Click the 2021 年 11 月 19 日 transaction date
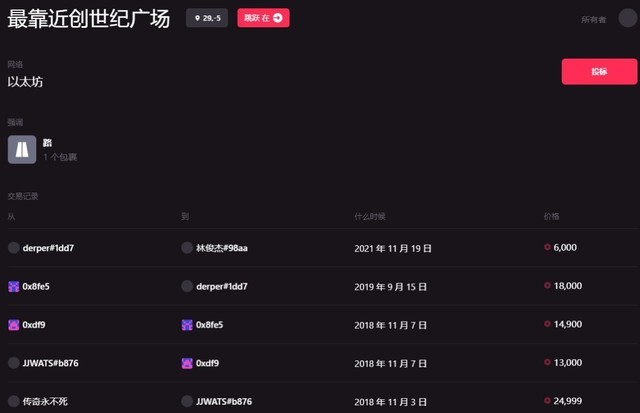The image size is (640, 413). pos(394,248)
